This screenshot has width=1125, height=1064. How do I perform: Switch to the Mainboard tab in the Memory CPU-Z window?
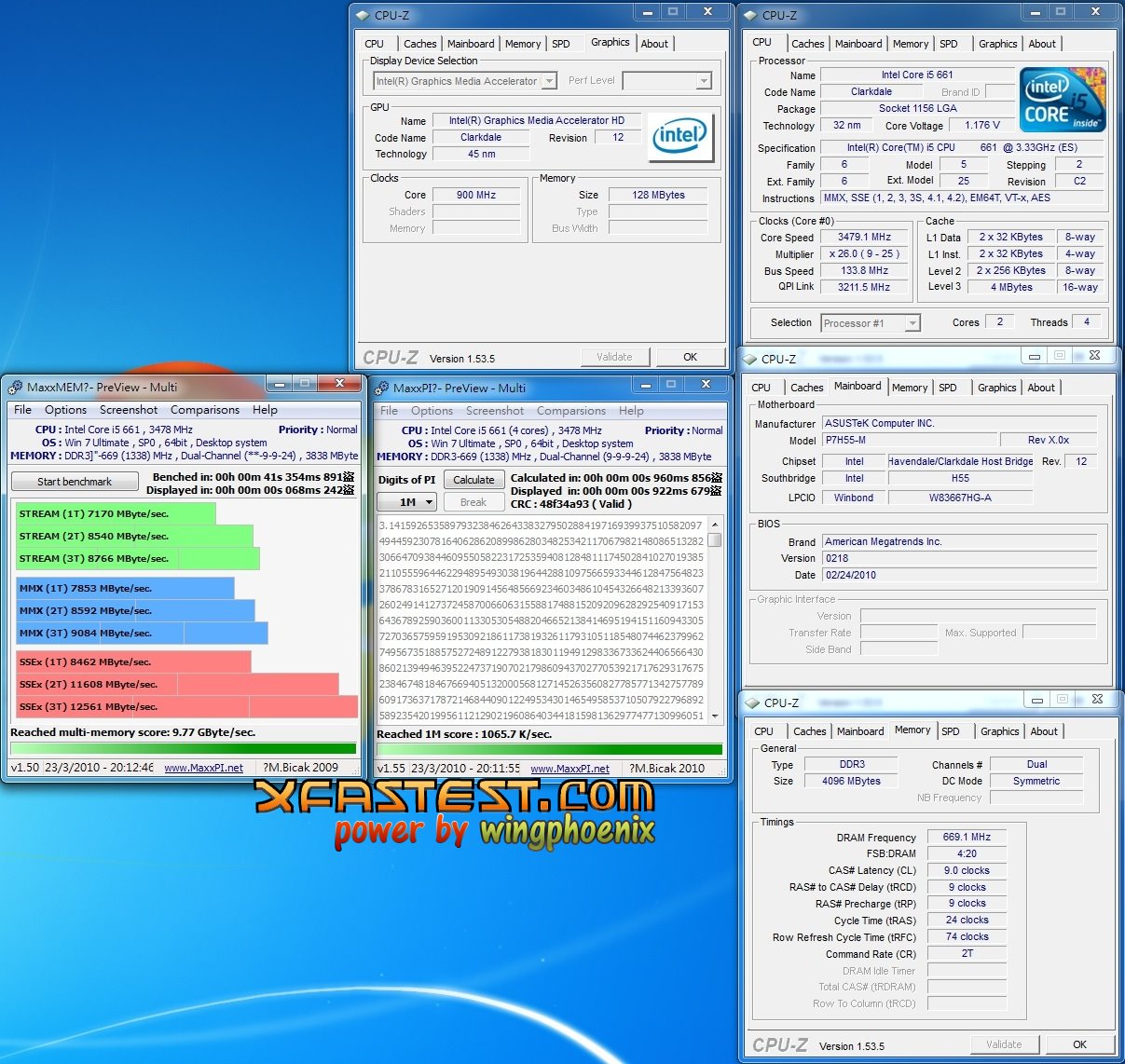pyautogui.click(x=860, y=731)
